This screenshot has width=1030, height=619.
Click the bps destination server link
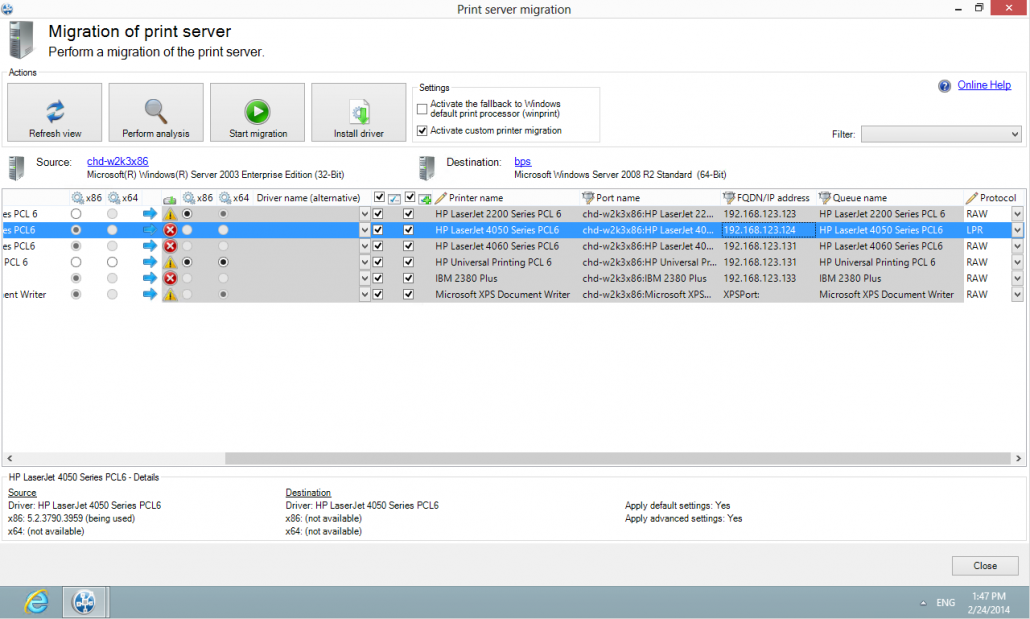click(522, 161)
